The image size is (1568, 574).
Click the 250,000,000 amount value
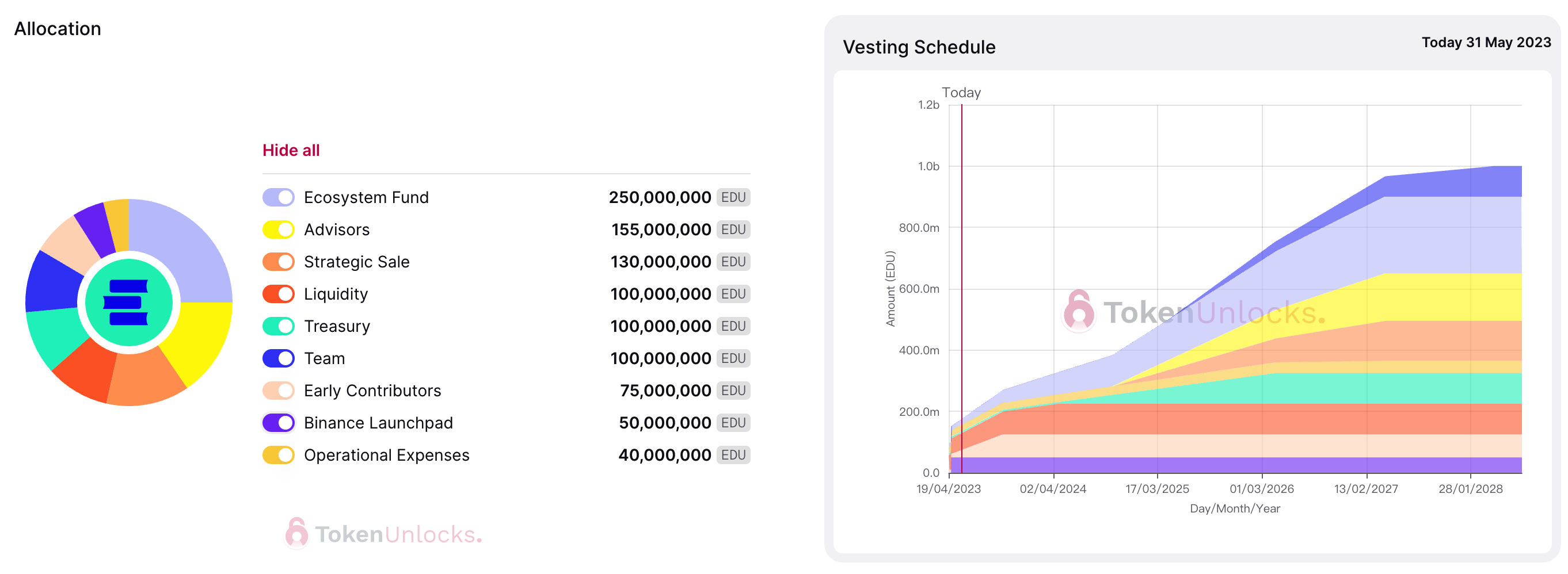(x=660, y=198)
